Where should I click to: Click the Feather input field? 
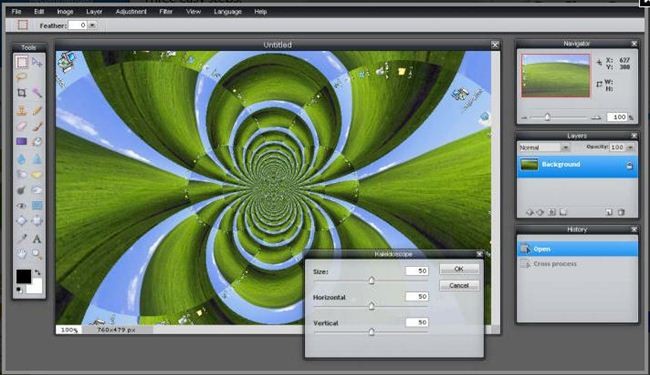click(x=78, y=25)
